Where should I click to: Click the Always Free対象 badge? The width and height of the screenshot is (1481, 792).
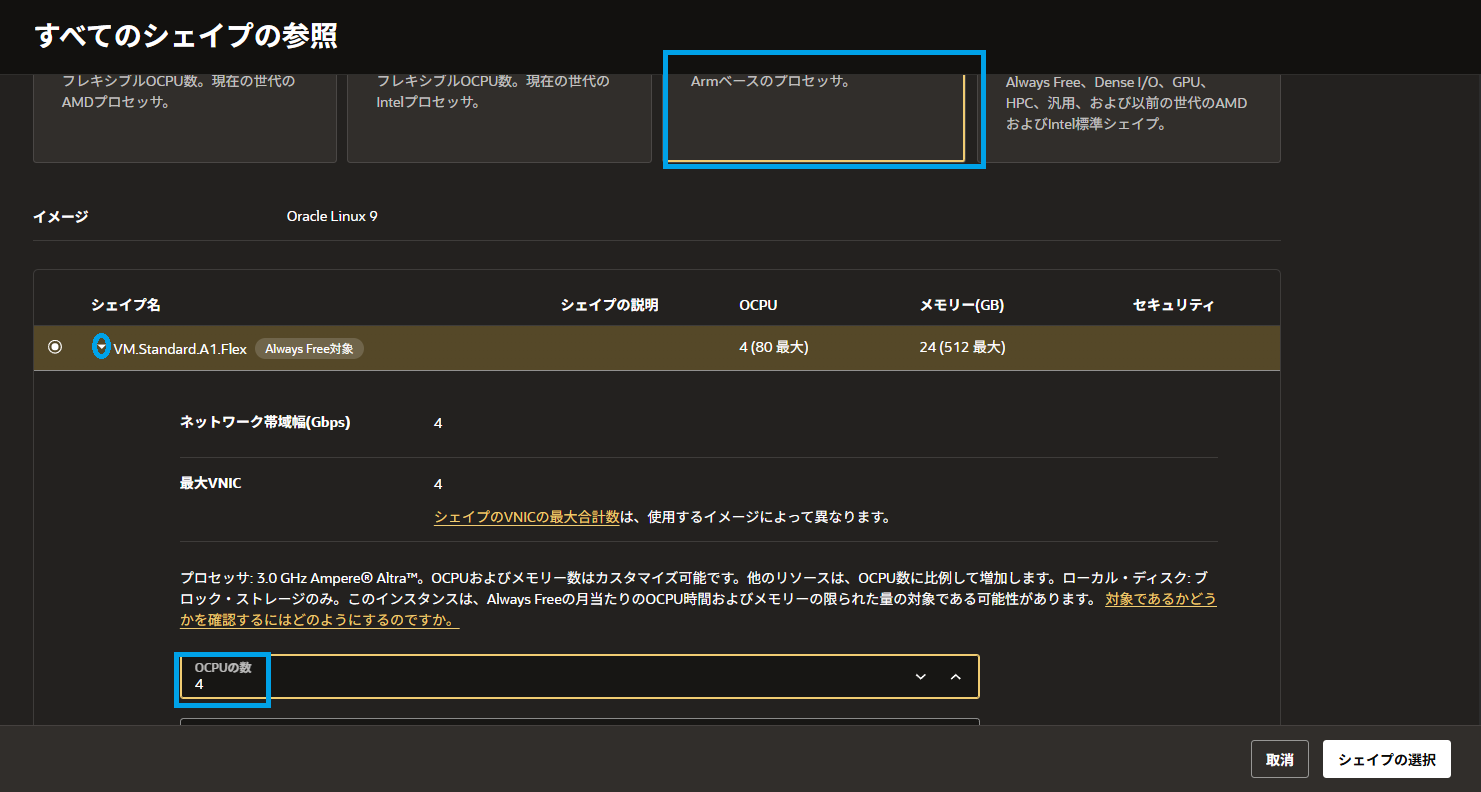pyautogui.click(x=309, y=349)
